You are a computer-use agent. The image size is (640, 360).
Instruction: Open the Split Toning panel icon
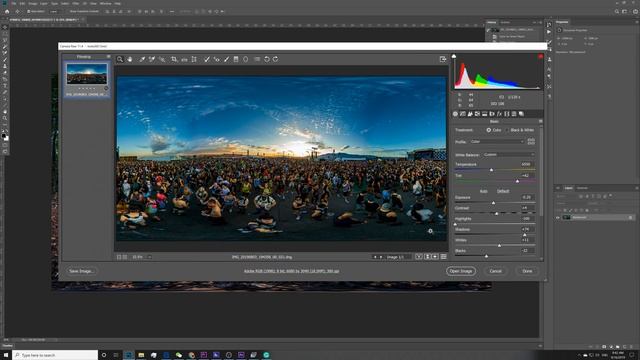click(485, 114)
